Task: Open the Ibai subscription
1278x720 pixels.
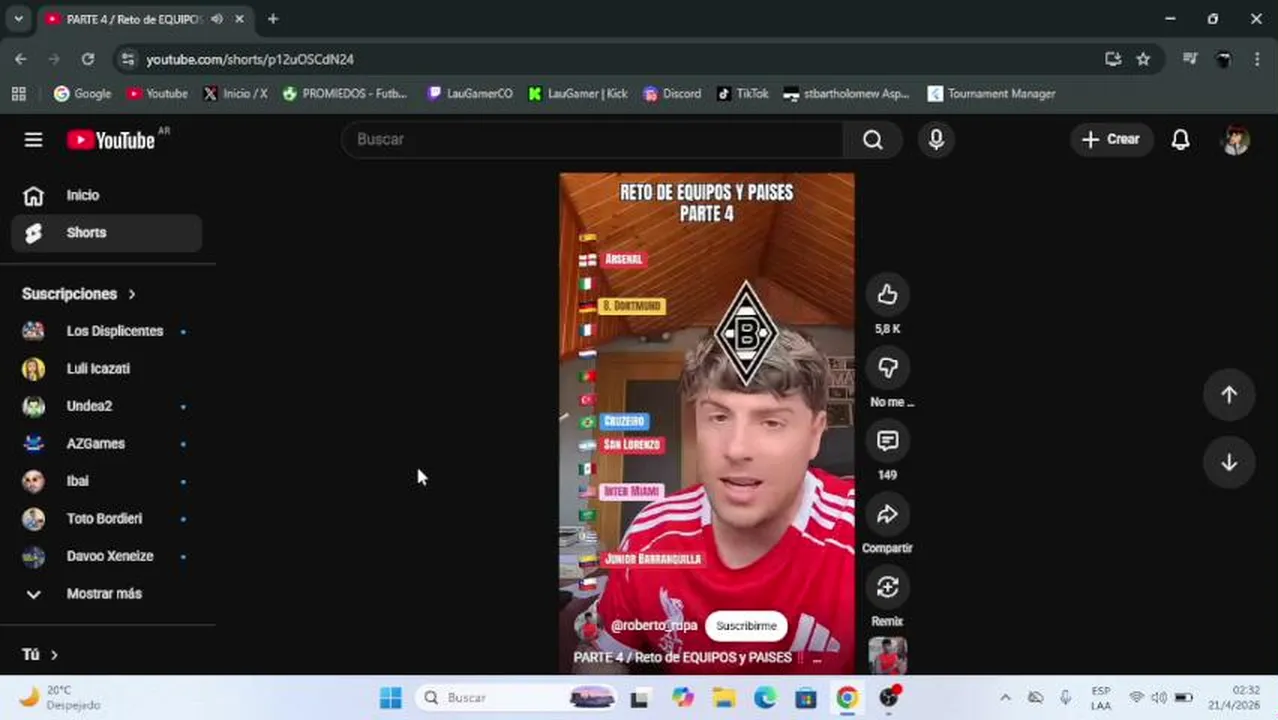Action: [x=107, y=481]
